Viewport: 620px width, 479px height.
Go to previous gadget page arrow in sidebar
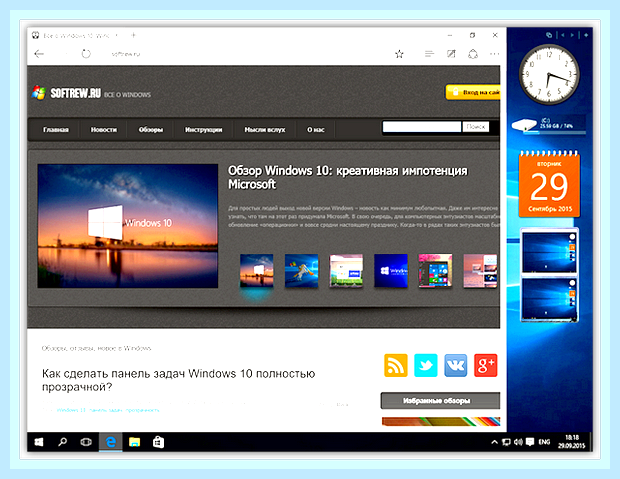point(562,35)
